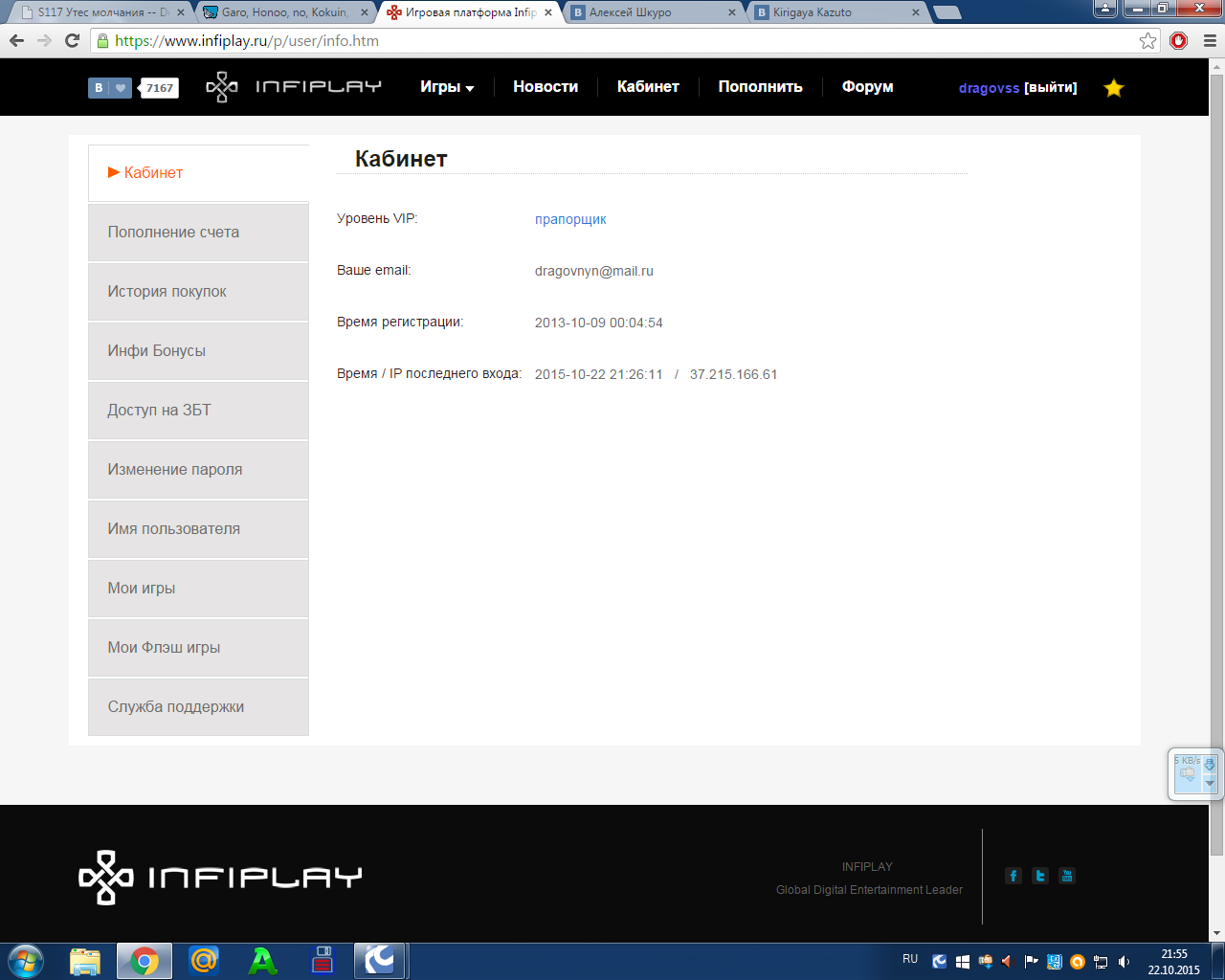
Task: Click the browser back arrow
Action: pos(16,41)
